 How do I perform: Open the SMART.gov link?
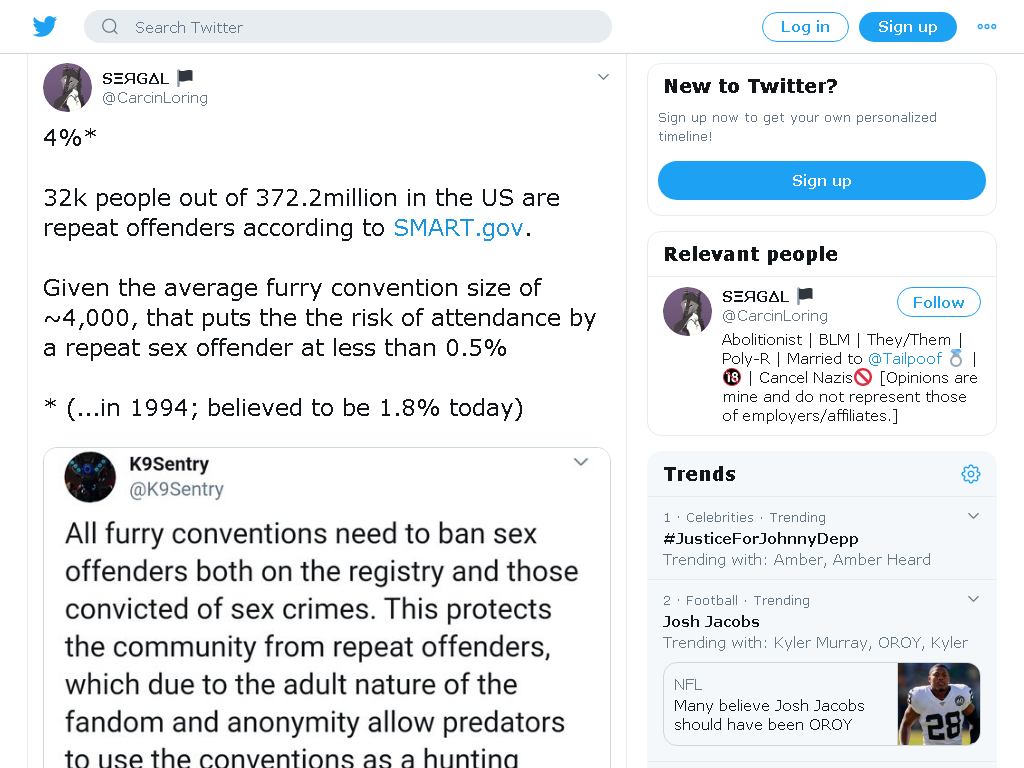458,228
